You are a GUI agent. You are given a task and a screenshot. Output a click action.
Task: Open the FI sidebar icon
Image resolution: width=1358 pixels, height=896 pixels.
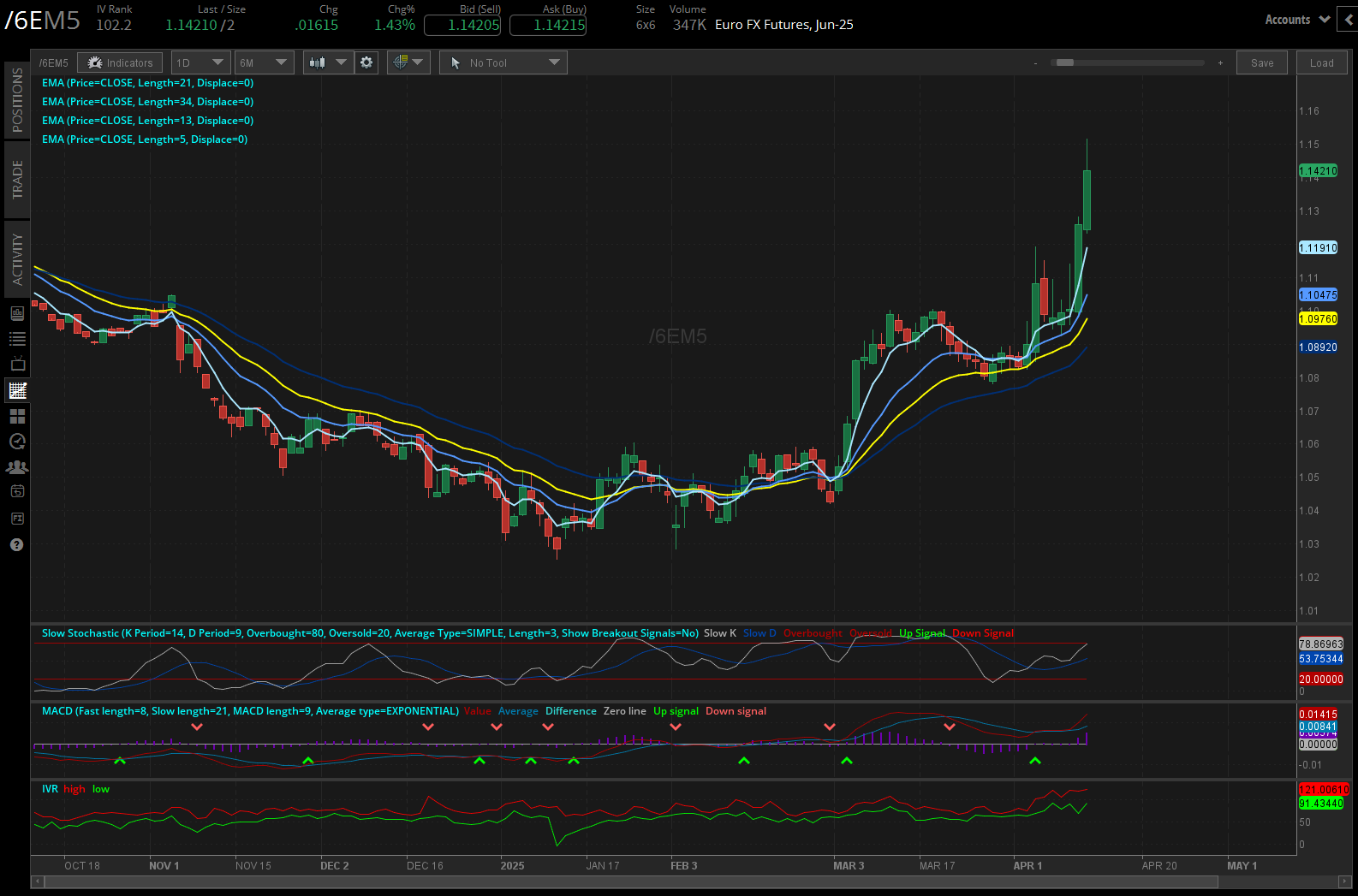(x=17, y=519)
